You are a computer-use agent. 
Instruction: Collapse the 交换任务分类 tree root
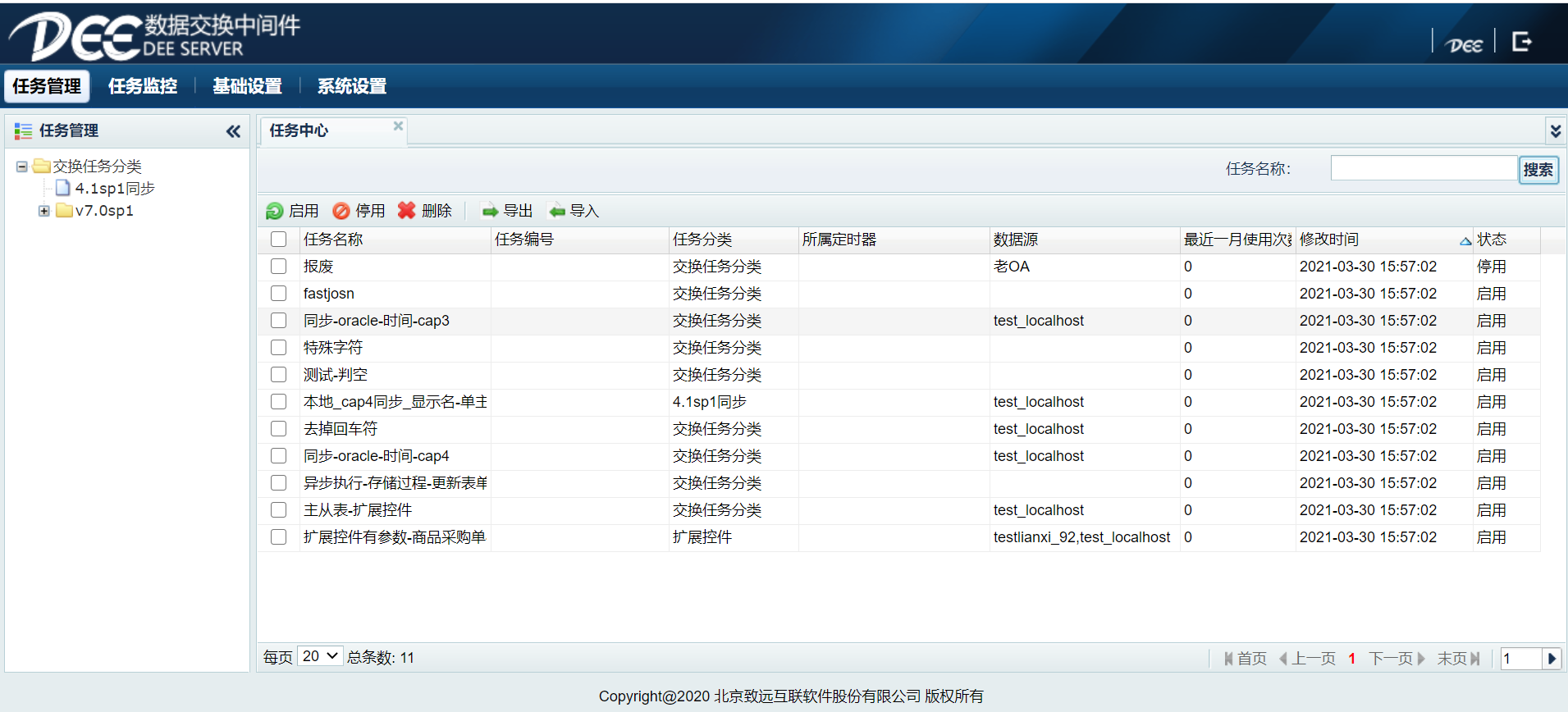22,167
